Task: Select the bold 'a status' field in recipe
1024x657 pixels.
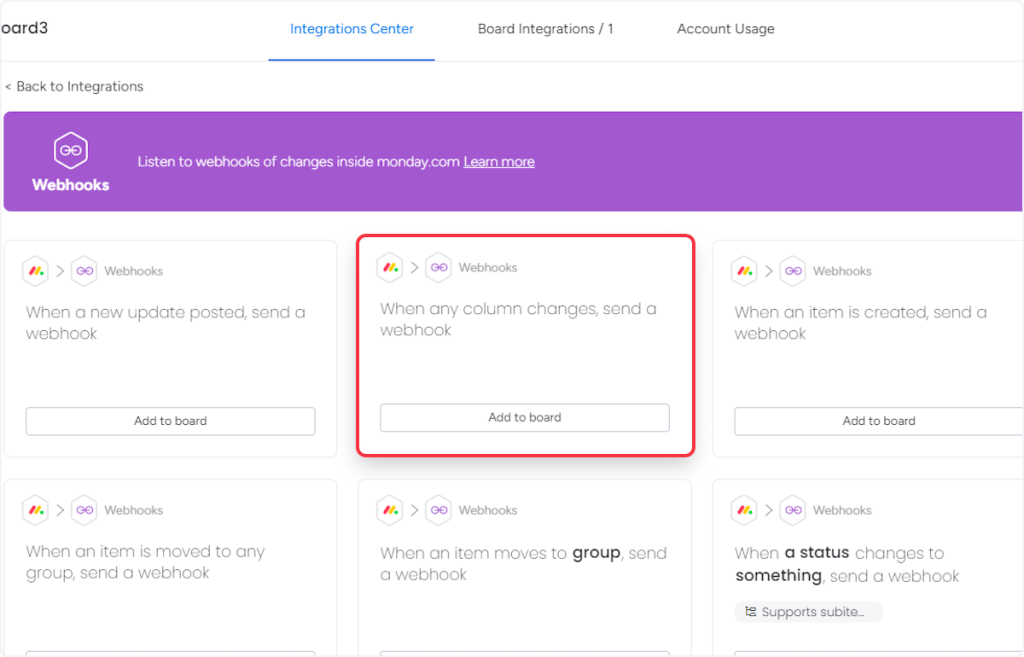Action: (817, 553)
